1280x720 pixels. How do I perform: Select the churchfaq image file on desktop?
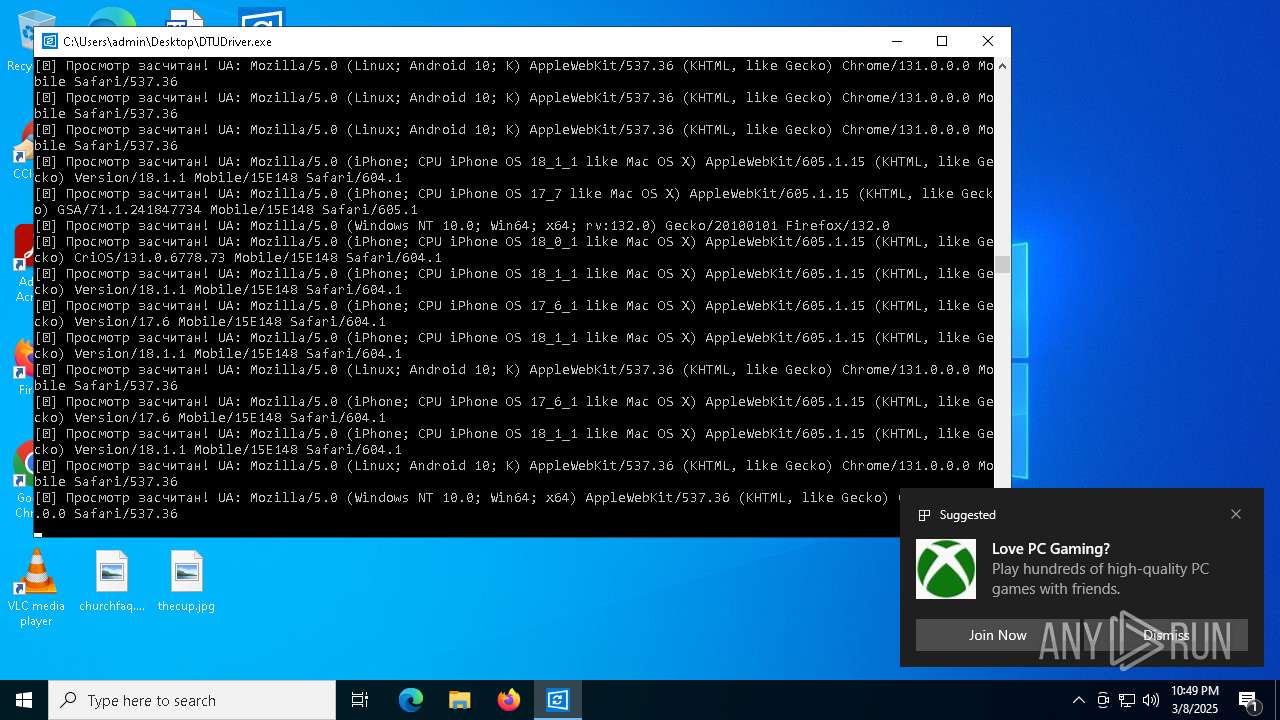click(112, 582)
